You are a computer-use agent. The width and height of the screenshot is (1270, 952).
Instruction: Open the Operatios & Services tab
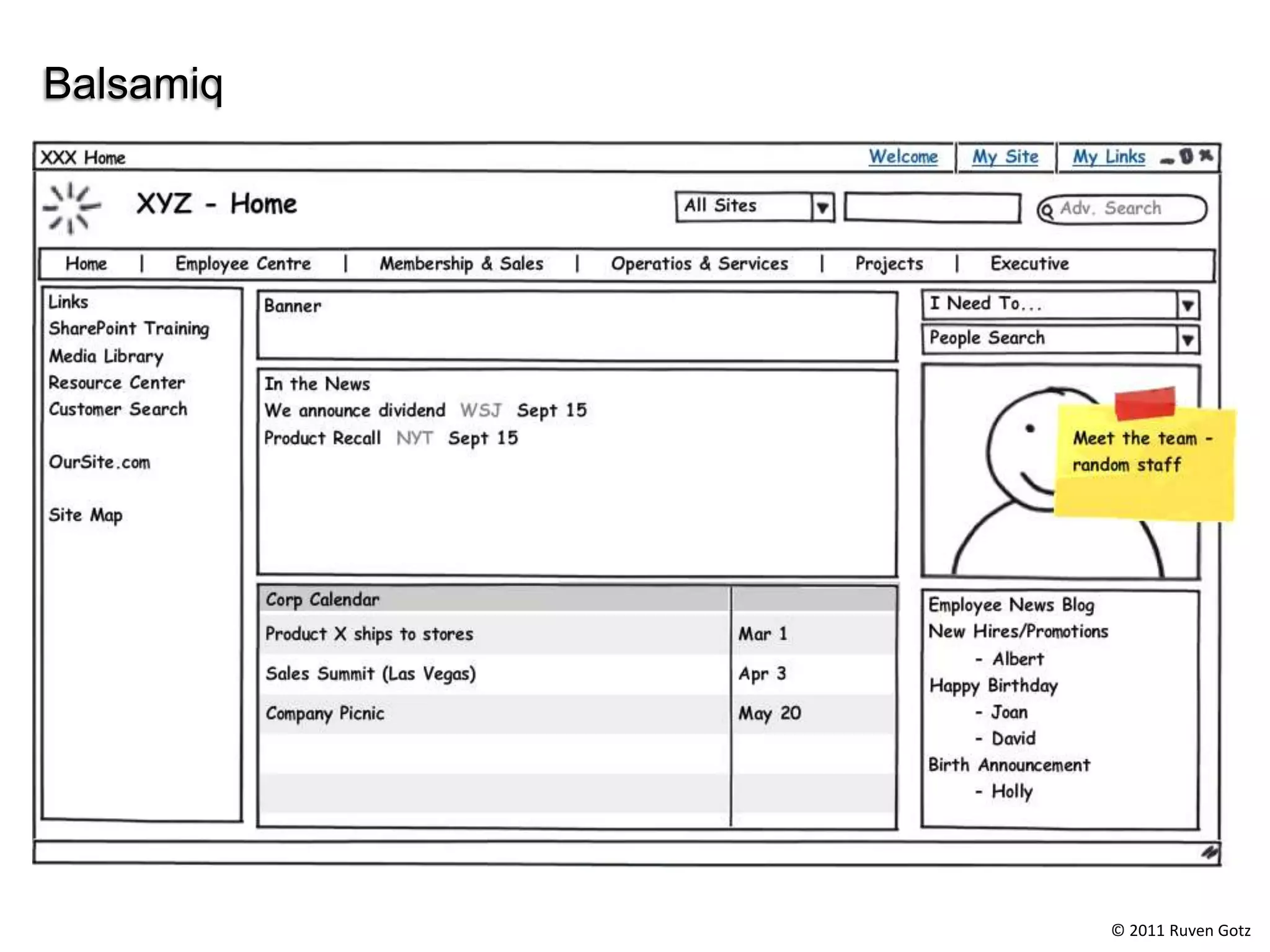click(699, 264)
